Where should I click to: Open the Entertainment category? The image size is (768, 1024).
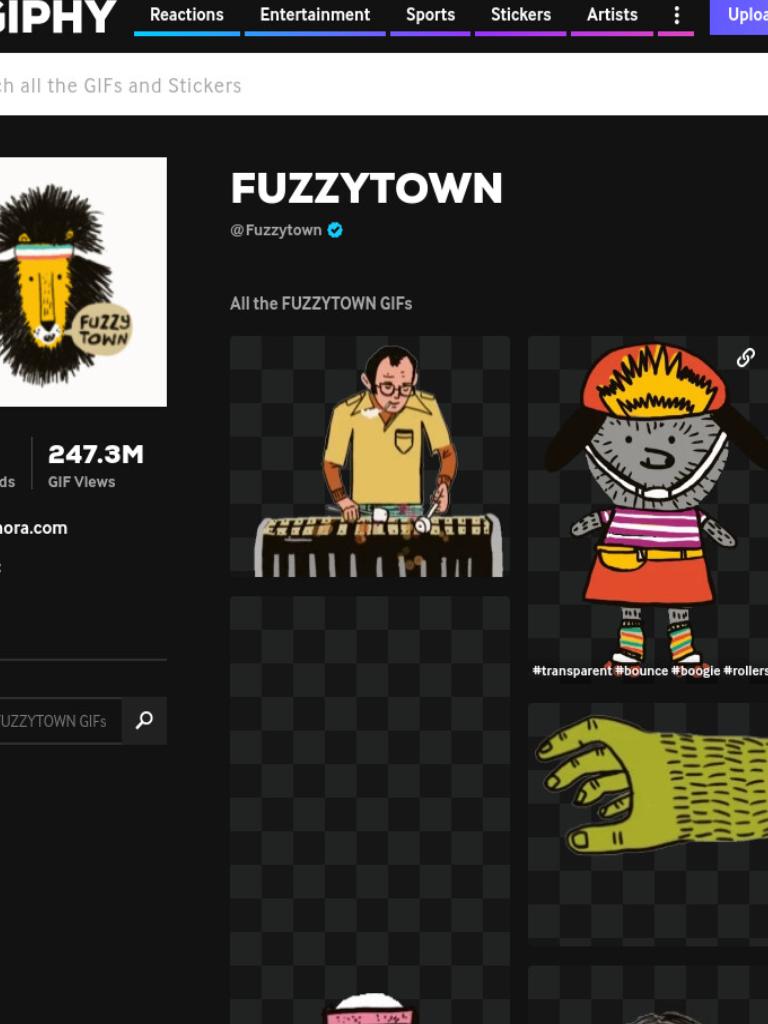tap(315, 15)
